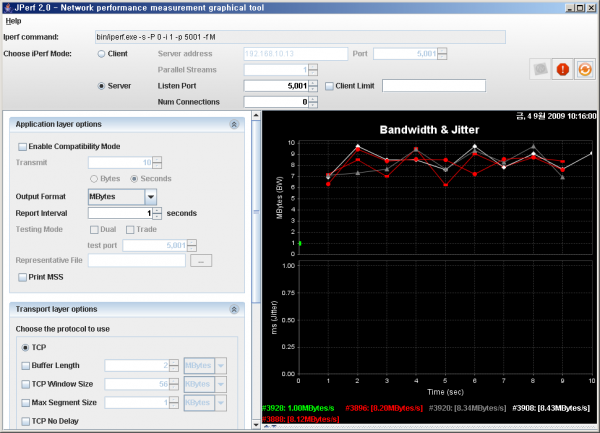600x433 pixels.
Task: Click the red Stop IPerf icon
Action: [562, 69]
